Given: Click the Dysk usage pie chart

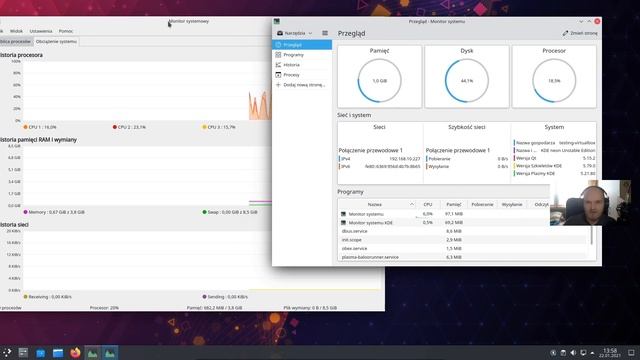Looking at the screenshot, I should pos(467,81).
